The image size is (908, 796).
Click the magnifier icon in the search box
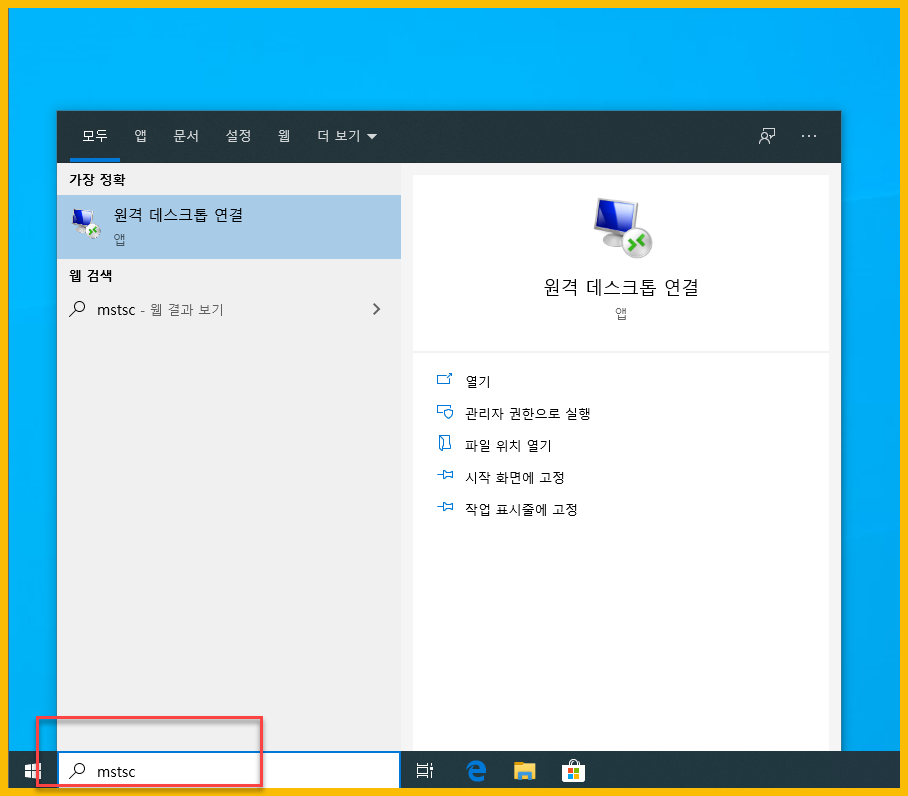(77, 771)
